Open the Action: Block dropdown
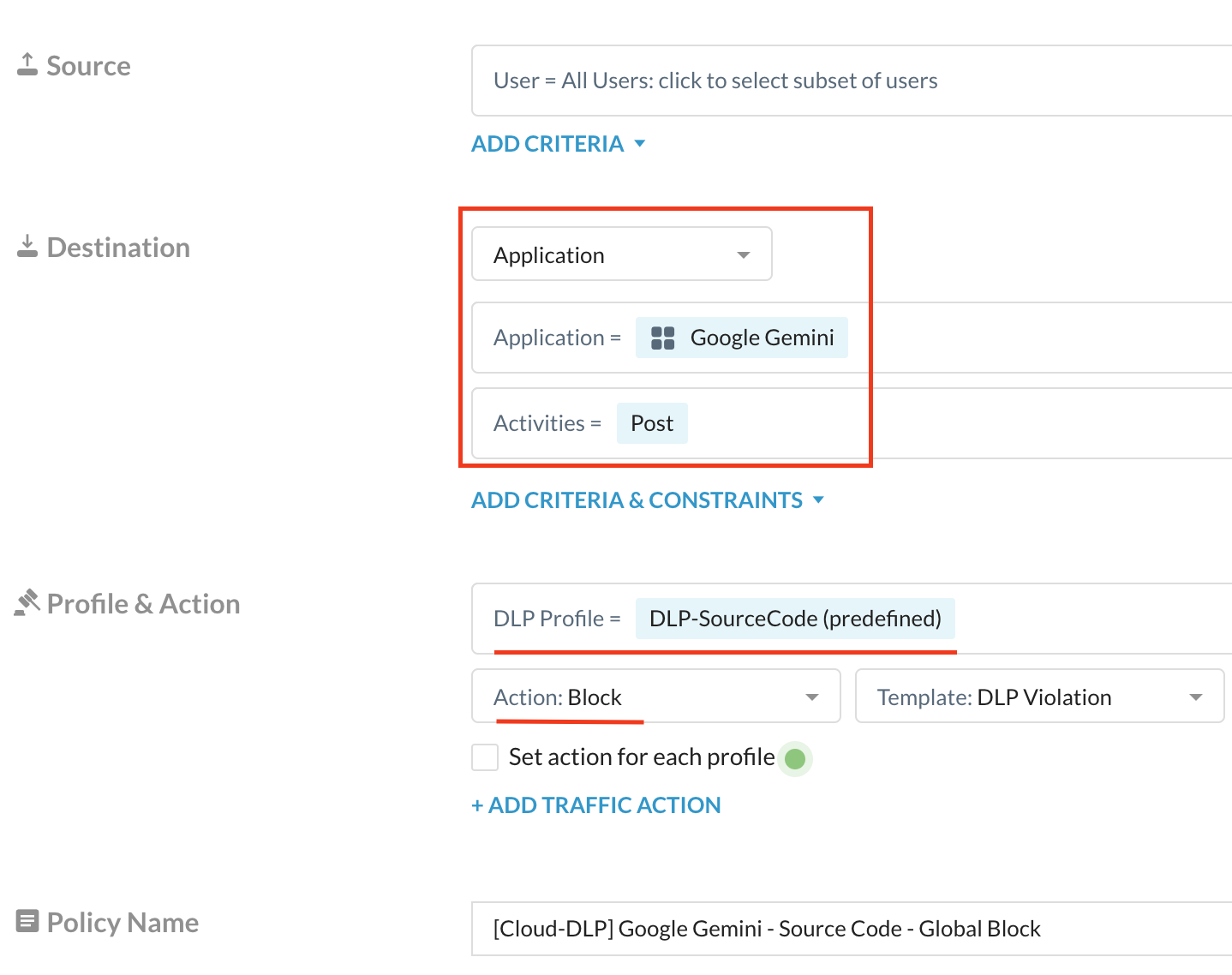 tap(656, 697)
